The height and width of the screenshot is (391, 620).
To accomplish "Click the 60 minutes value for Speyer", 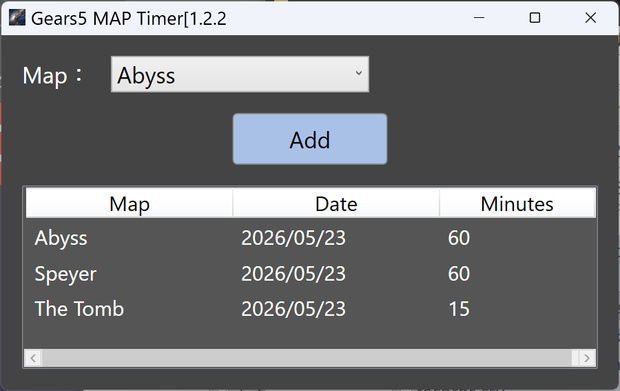I will [x=459, y=274].
